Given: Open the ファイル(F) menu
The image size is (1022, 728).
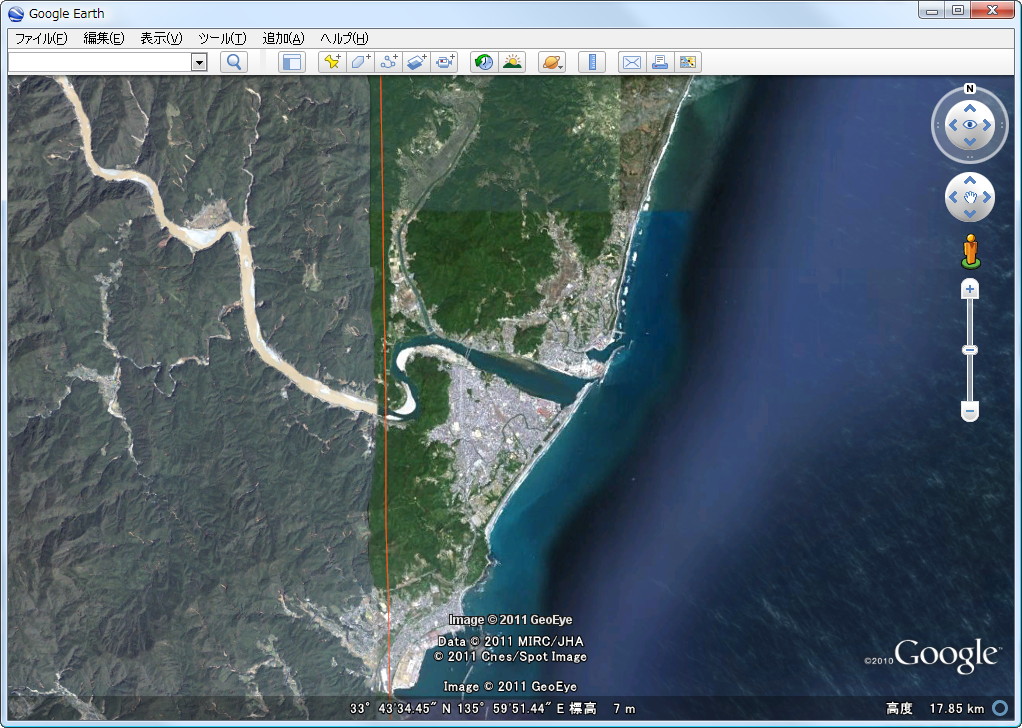Looking at the screenshot, I should pos(41,38).
